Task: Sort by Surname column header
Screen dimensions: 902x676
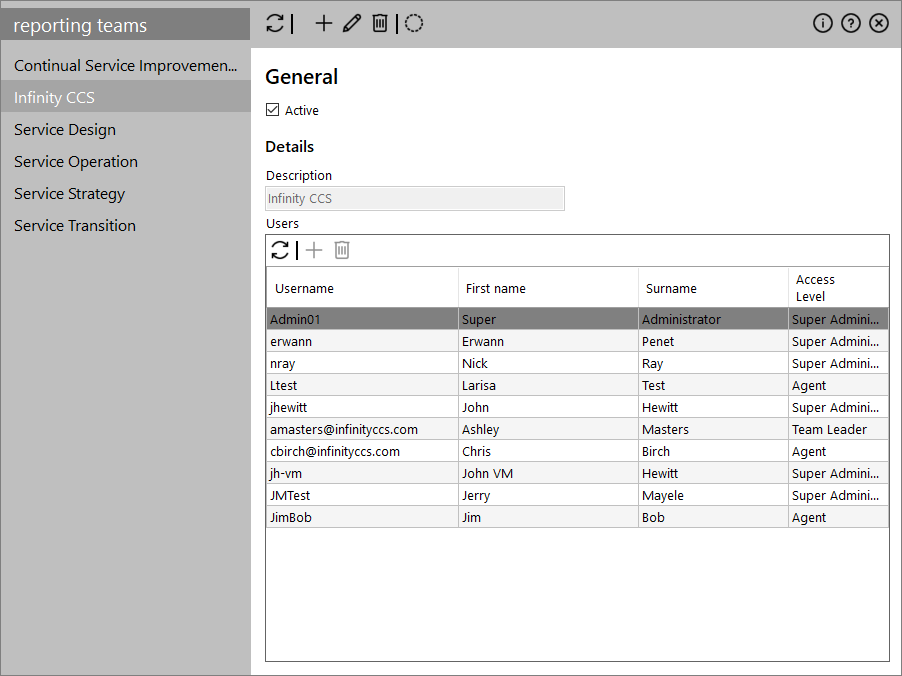Action: pos(713,288)
